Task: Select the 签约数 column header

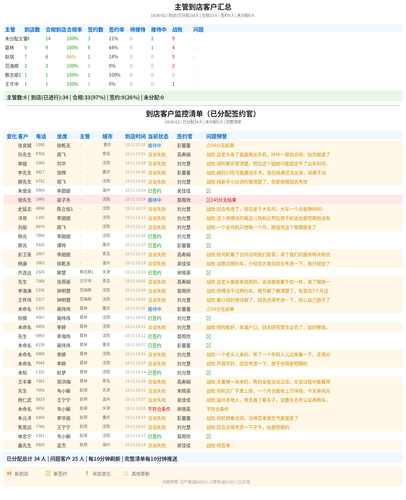Action: (x=95, y=30)
